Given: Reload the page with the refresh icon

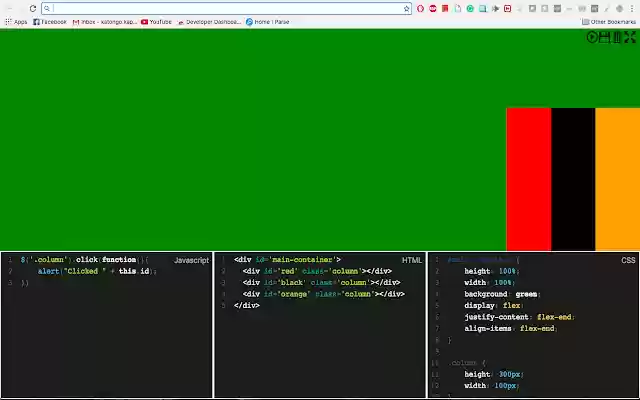Looking at the screenshot, I should pos(33,8).
